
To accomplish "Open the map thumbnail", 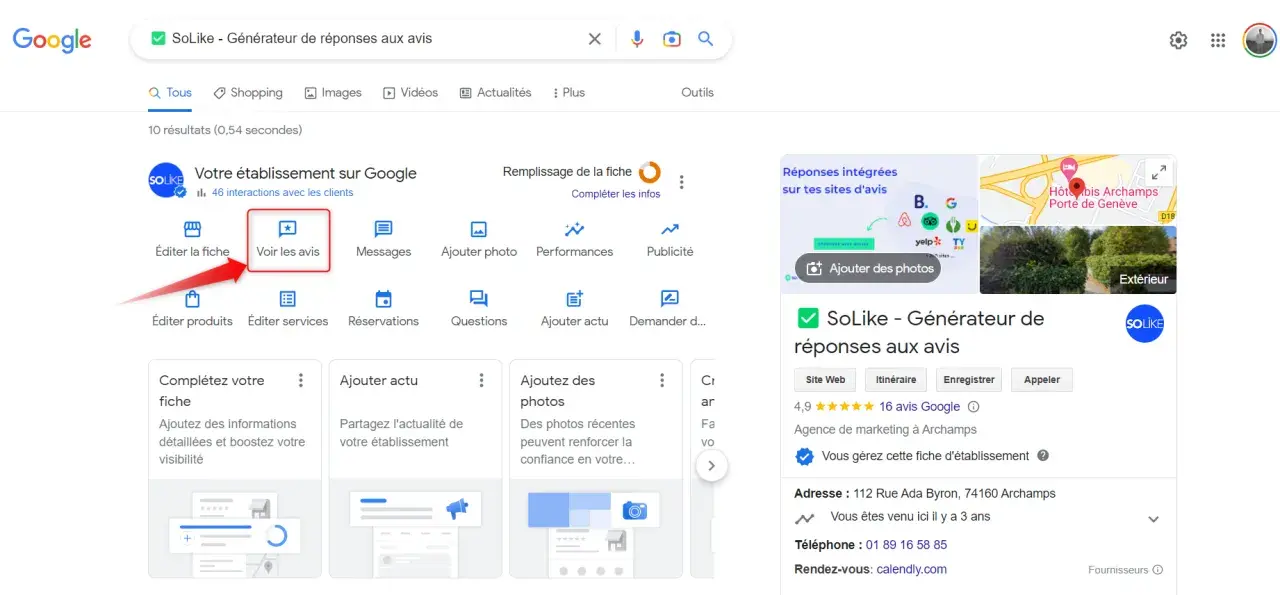I will coord(1078,189).
